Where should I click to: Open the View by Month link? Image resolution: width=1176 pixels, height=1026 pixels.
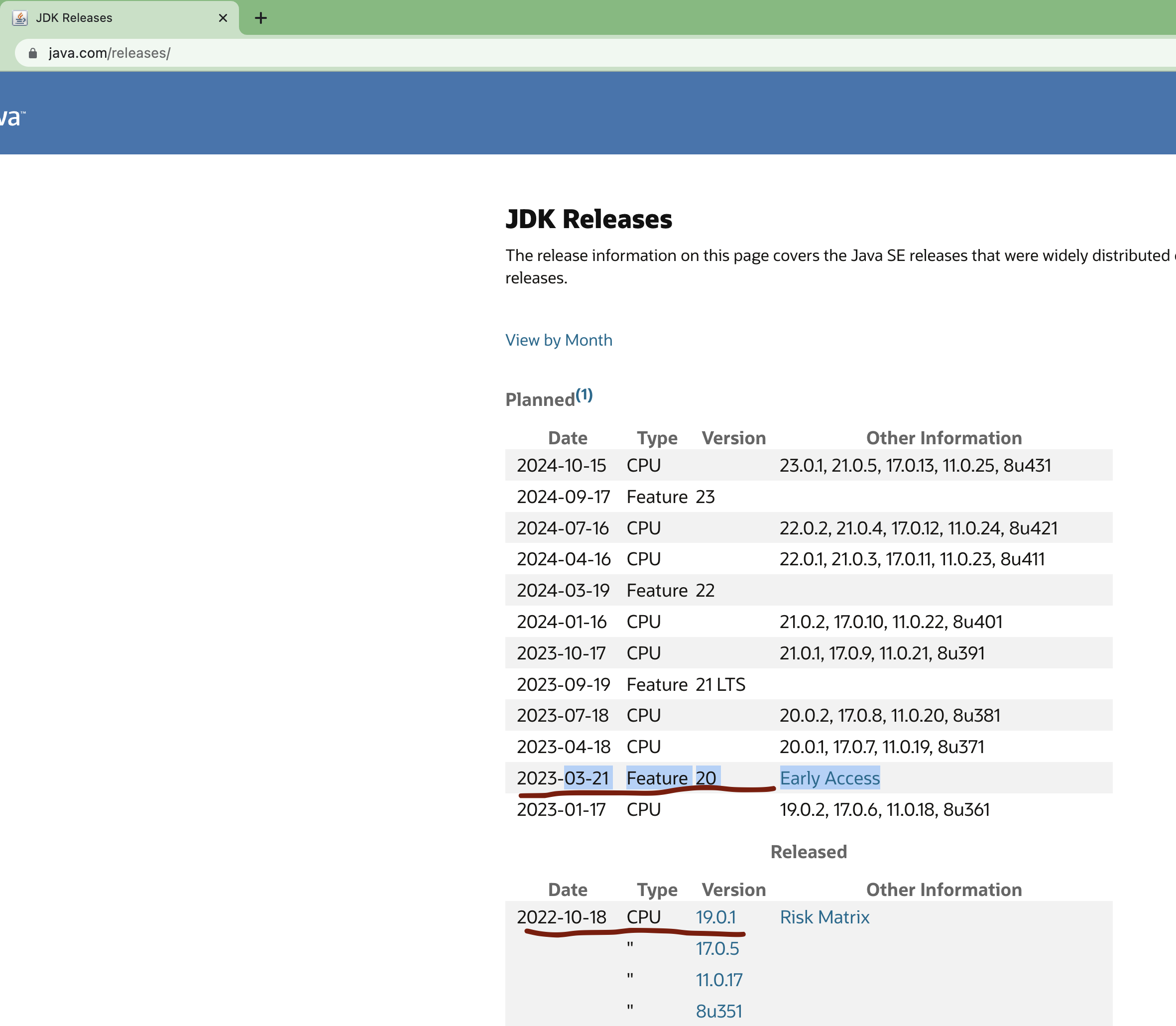click(x=559, y=340)
